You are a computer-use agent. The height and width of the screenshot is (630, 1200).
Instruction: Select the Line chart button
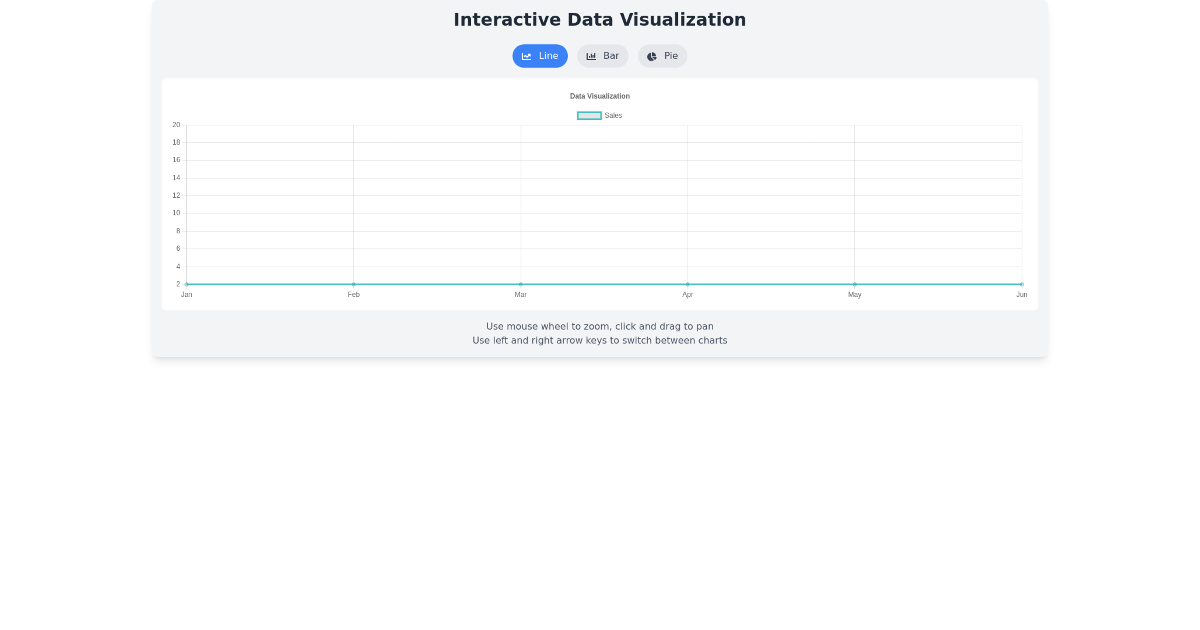[540, 56]
